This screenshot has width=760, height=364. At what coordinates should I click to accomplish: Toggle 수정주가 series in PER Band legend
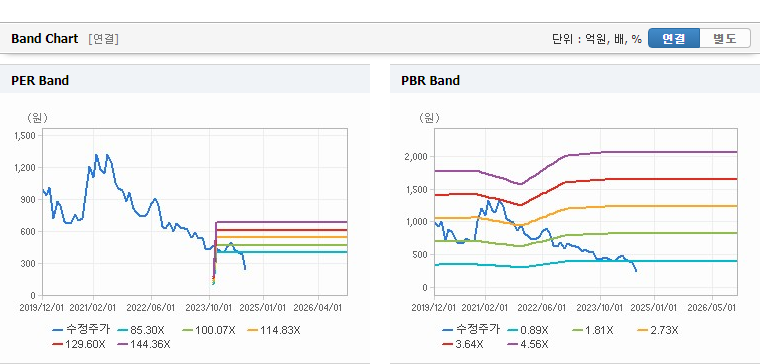81,330
